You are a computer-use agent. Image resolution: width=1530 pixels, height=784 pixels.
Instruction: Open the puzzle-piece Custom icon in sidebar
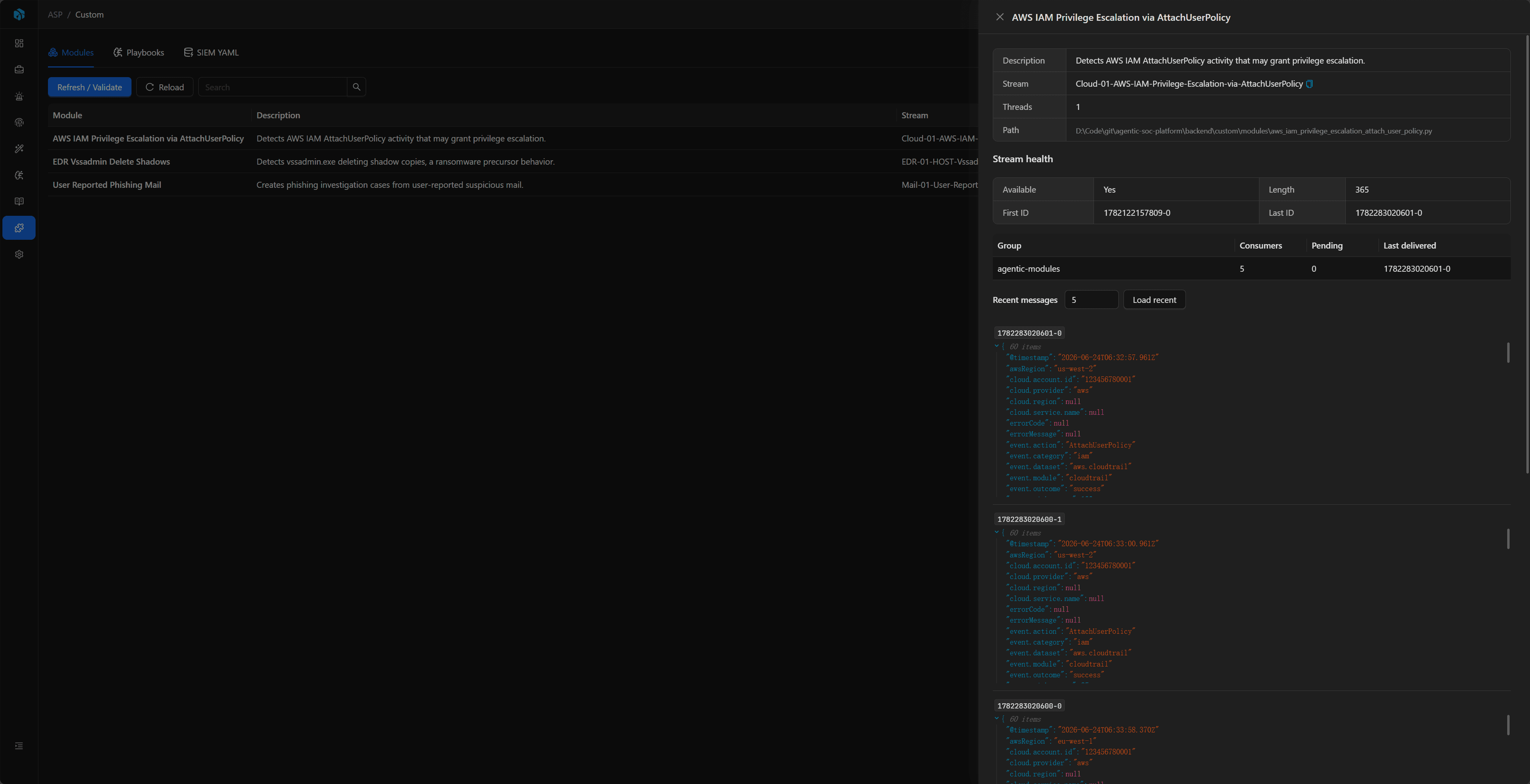click(x=19, y=227)
